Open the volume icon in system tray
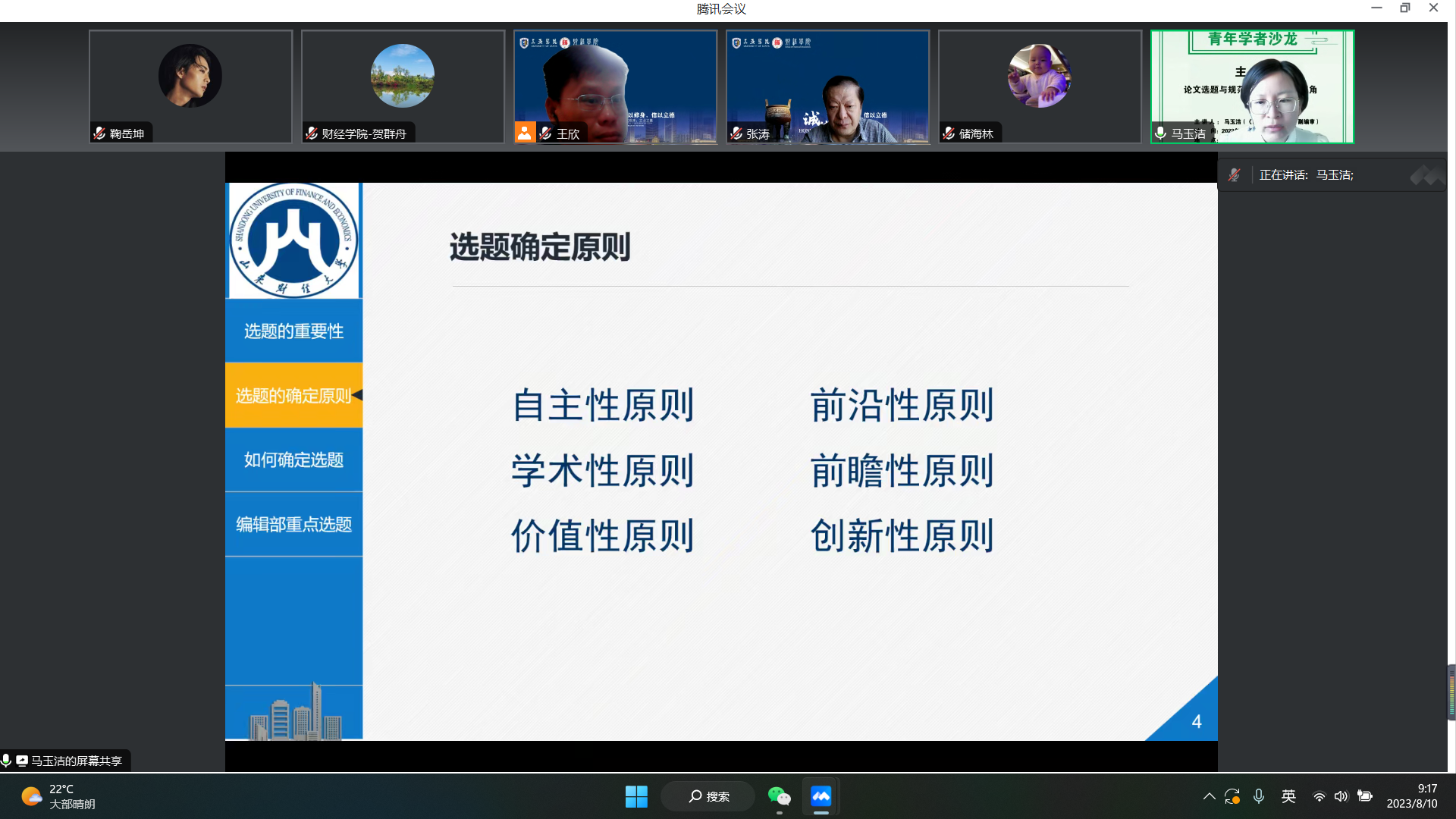The height and width of the screenshot is (819, 1456). pyautogui.click(x=1341, y=796)
